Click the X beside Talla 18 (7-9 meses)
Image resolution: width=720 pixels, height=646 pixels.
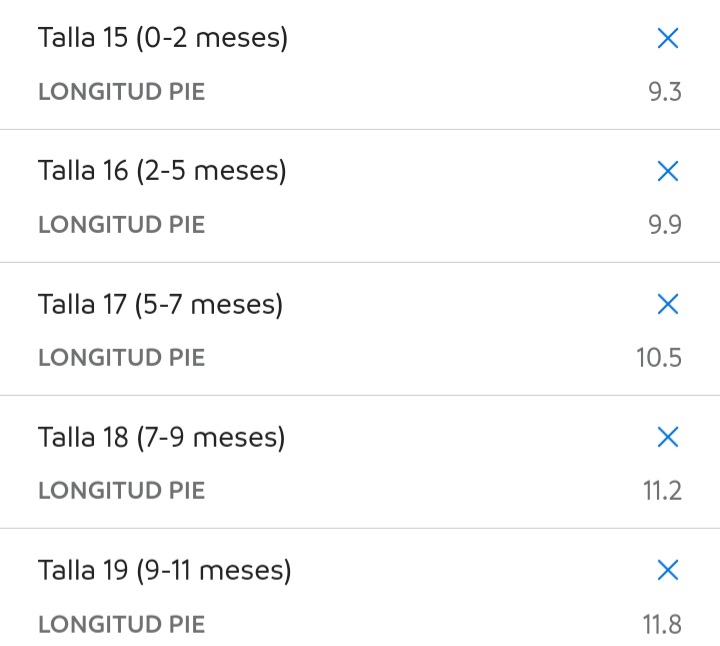(668, 438)
